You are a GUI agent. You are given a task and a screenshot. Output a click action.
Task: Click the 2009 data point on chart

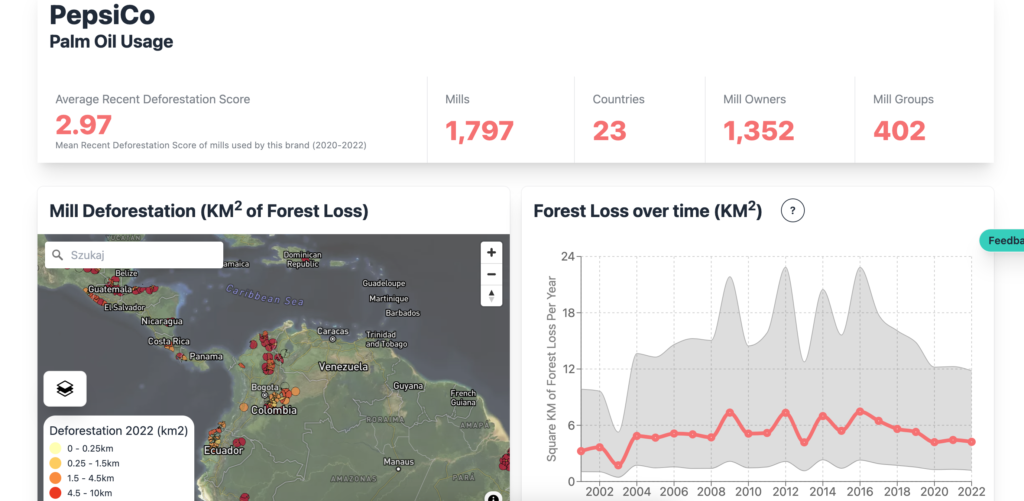coord(730,413)
